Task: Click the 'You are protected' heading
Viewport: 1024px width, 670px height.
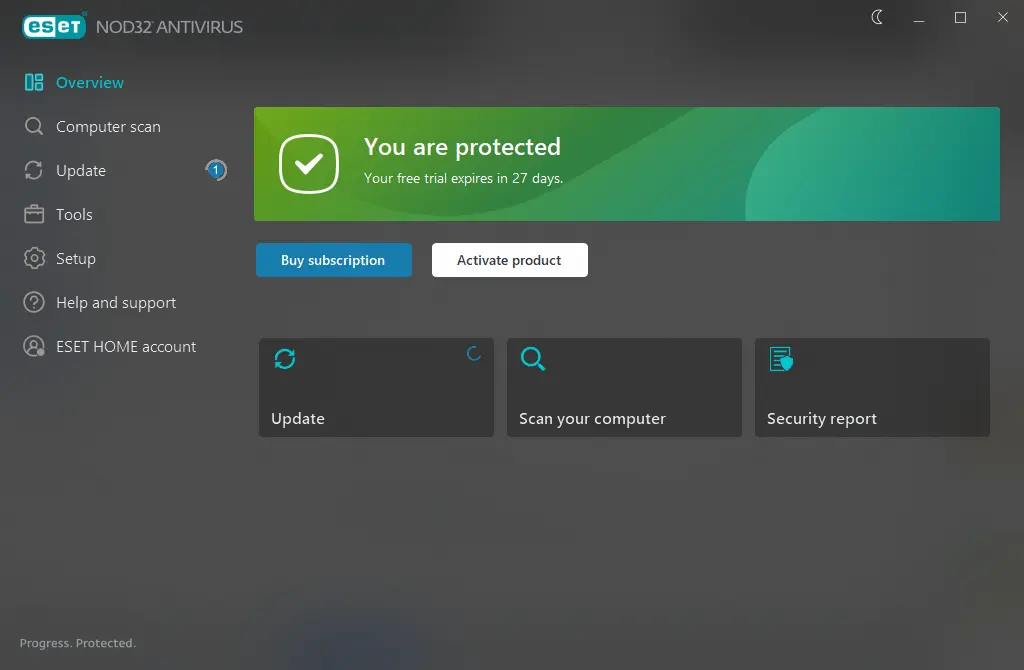Action: click(462, 147)
